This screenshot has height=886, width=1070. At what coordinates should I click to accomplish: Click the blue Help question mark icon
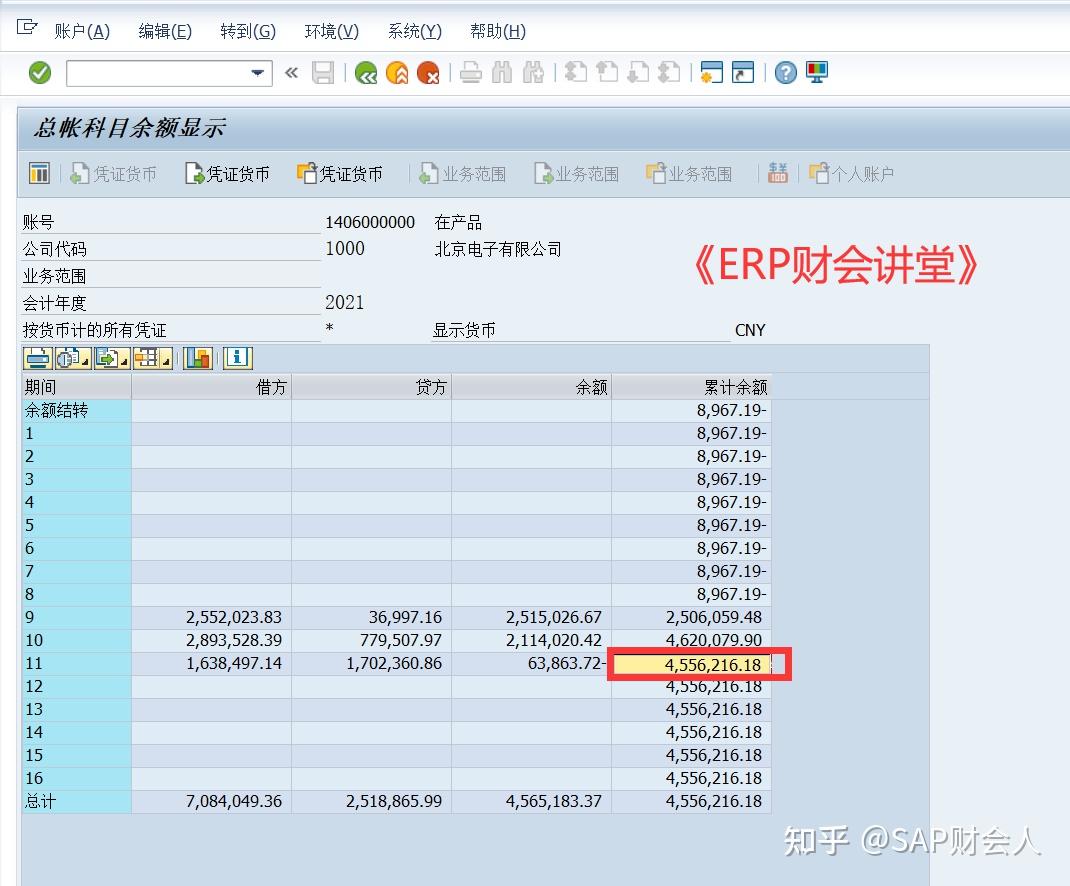click(x=787, y=72)
